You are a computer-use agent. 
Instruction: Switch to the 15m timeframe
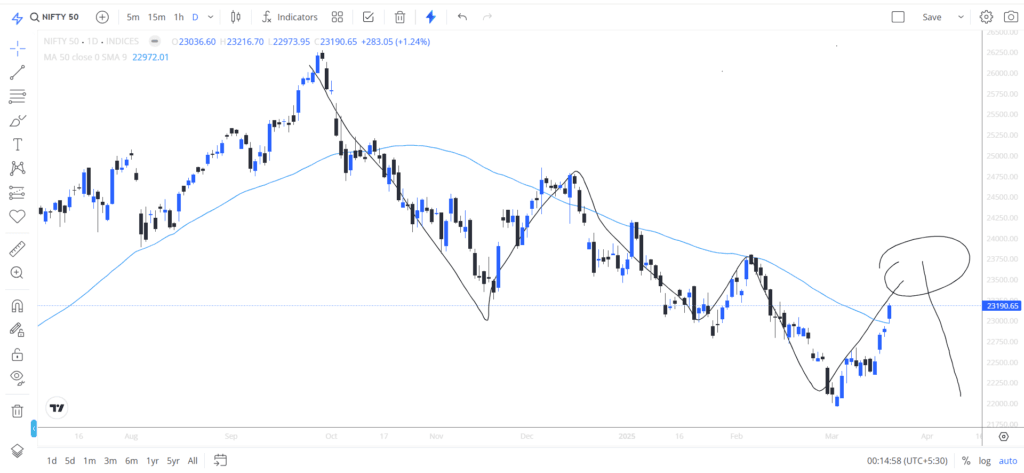[x=157, y=17]
